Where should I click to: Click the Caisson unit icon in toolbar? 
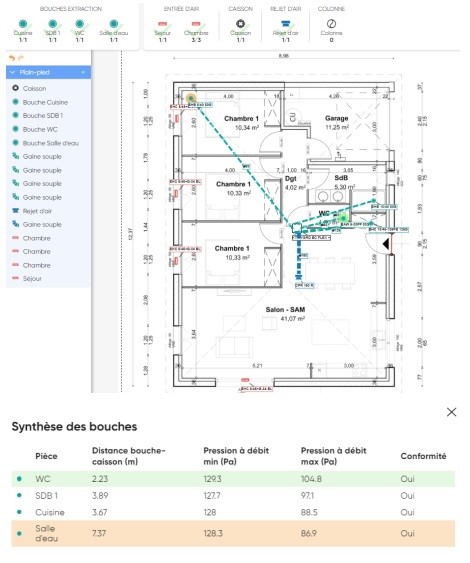pos(241,24)
